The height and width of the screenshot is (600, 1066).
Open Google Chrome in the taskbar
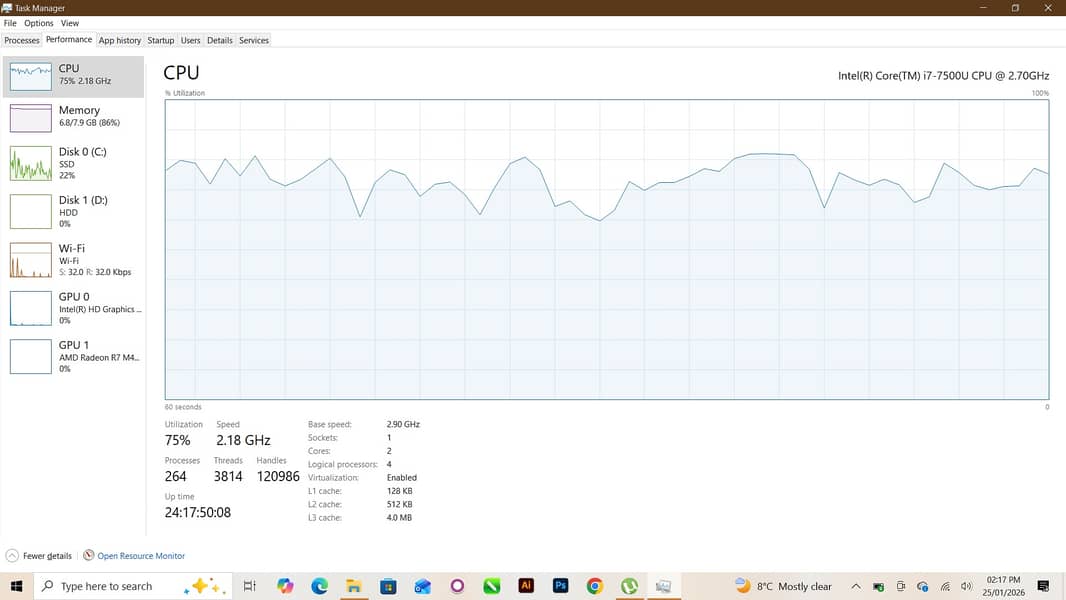pos(595,586)
